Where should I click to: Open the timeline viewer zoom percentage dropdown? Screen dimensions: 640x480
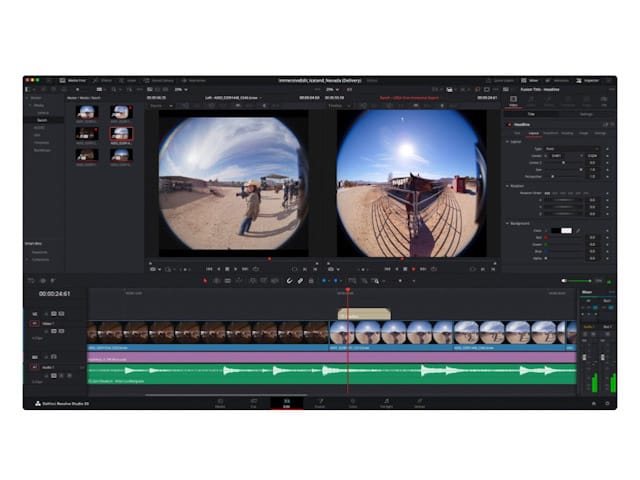[x=332, y=89]
